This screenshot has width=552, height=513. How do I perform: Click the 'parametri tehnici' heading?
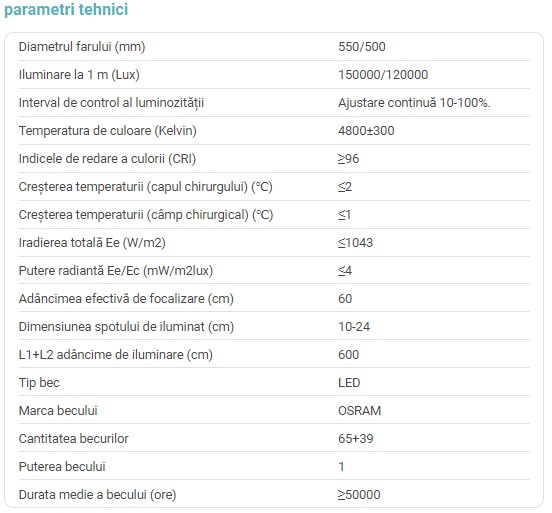66,10
